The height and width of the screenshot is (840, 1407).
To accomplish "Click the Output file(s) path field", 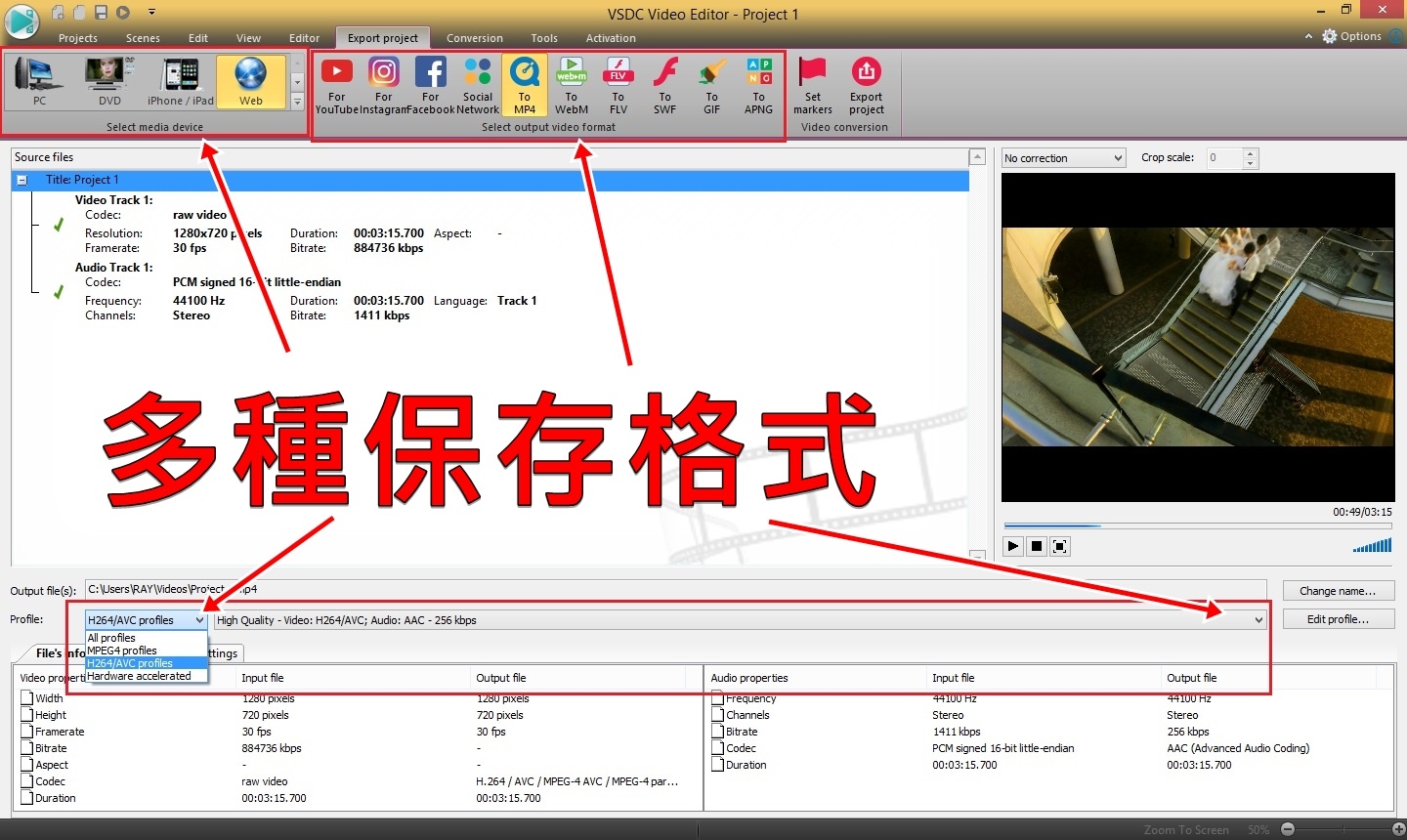I will (675, 590).
